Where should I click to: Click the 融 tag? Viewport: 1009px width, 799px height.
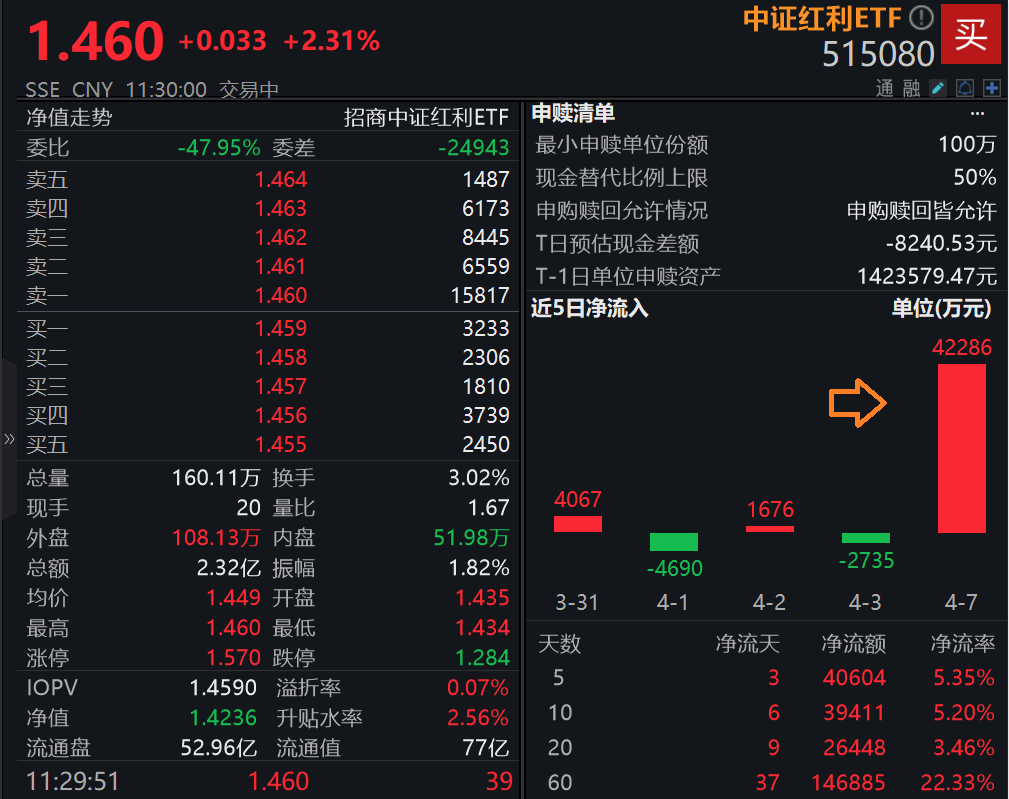pyautogui.click(x=911, y=88)
